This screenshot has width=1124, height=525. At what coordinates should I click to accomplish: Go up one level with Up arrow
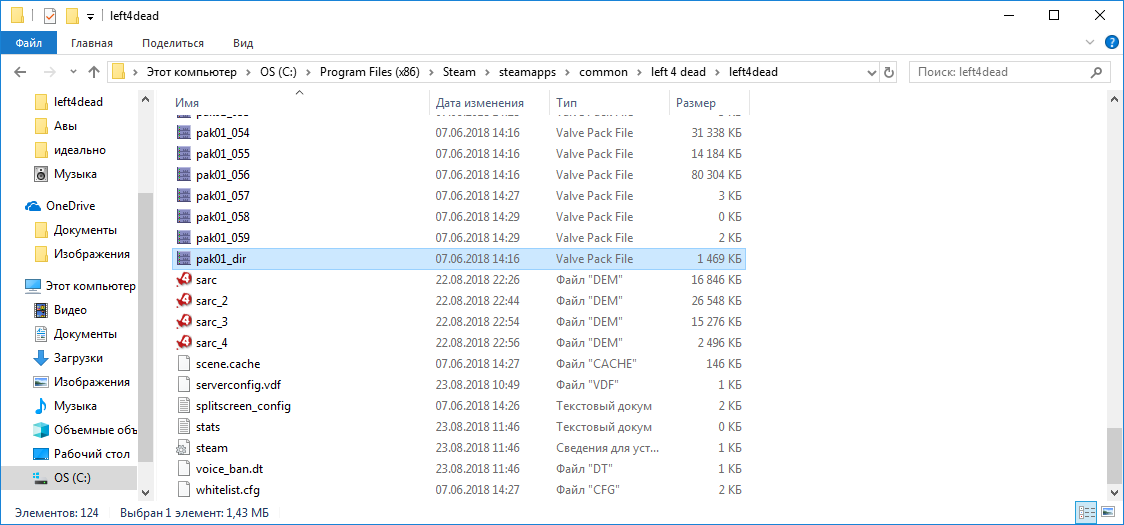(x=93, y=72)
